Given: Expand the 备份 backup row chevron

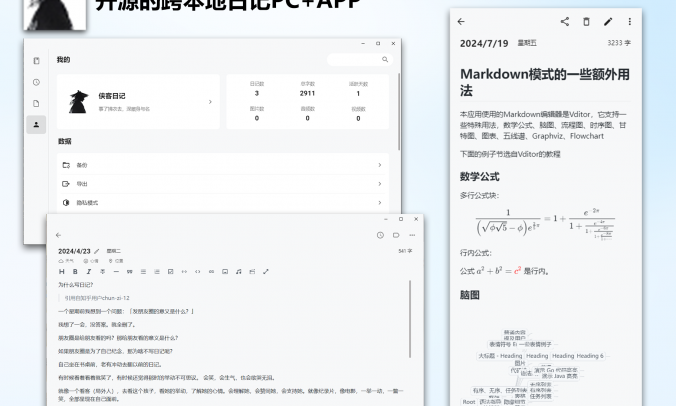Looking at the screenshot, I should click(x=380, y=165).
